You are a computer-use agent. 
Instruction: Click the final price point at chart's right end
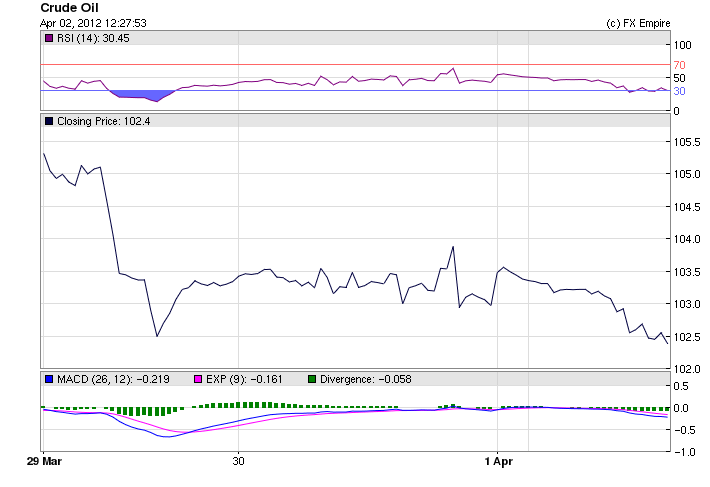pyautogui.click(x=667, y=344)
